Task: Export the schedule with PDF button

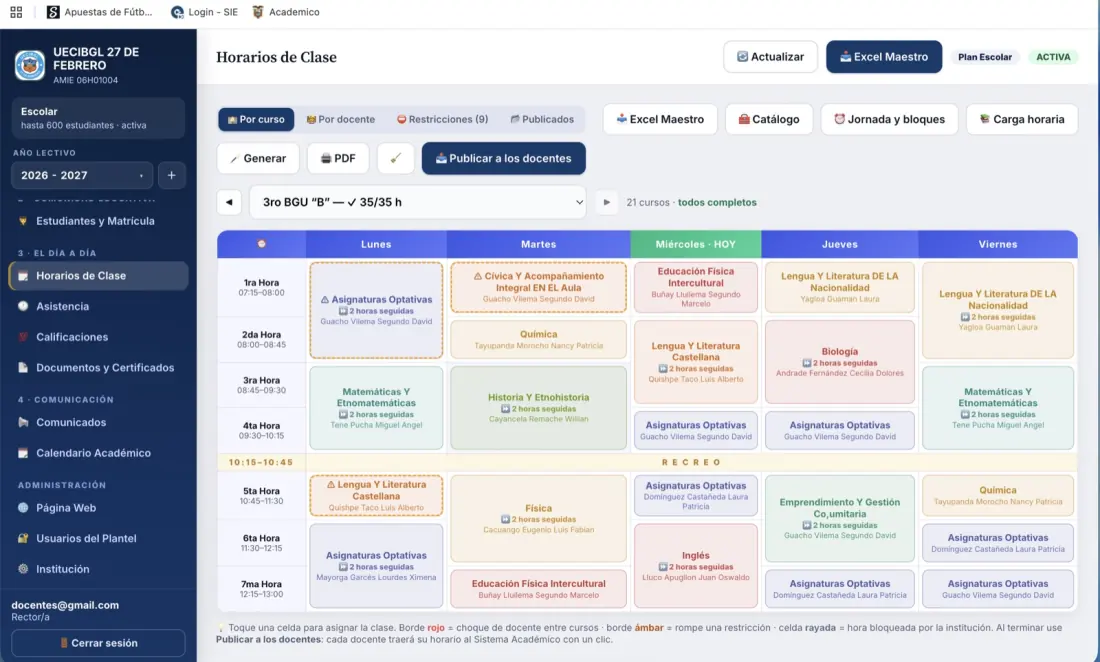Action: 338,158
